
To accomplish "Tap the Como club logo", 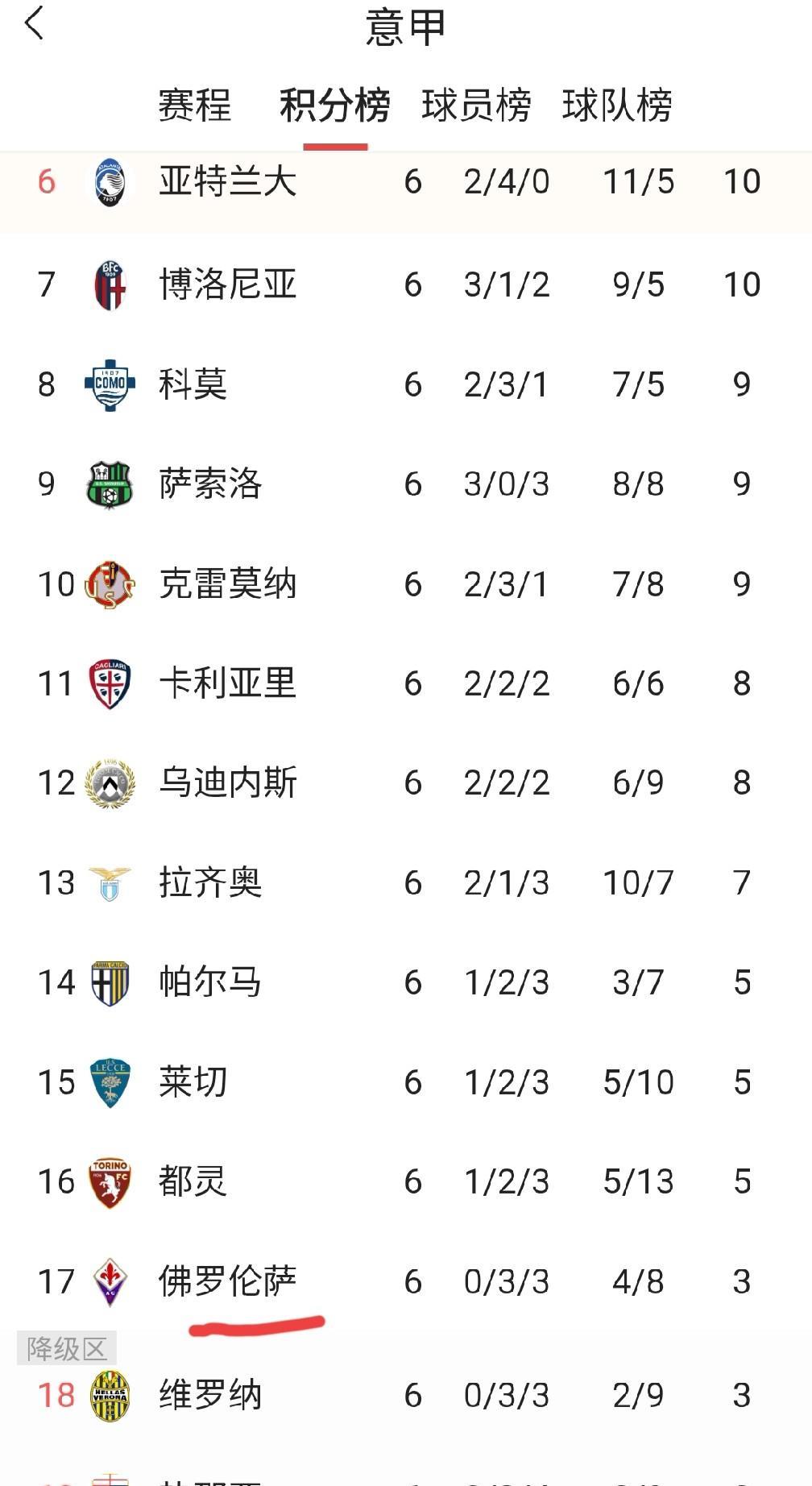I will [x=110, y=384].
